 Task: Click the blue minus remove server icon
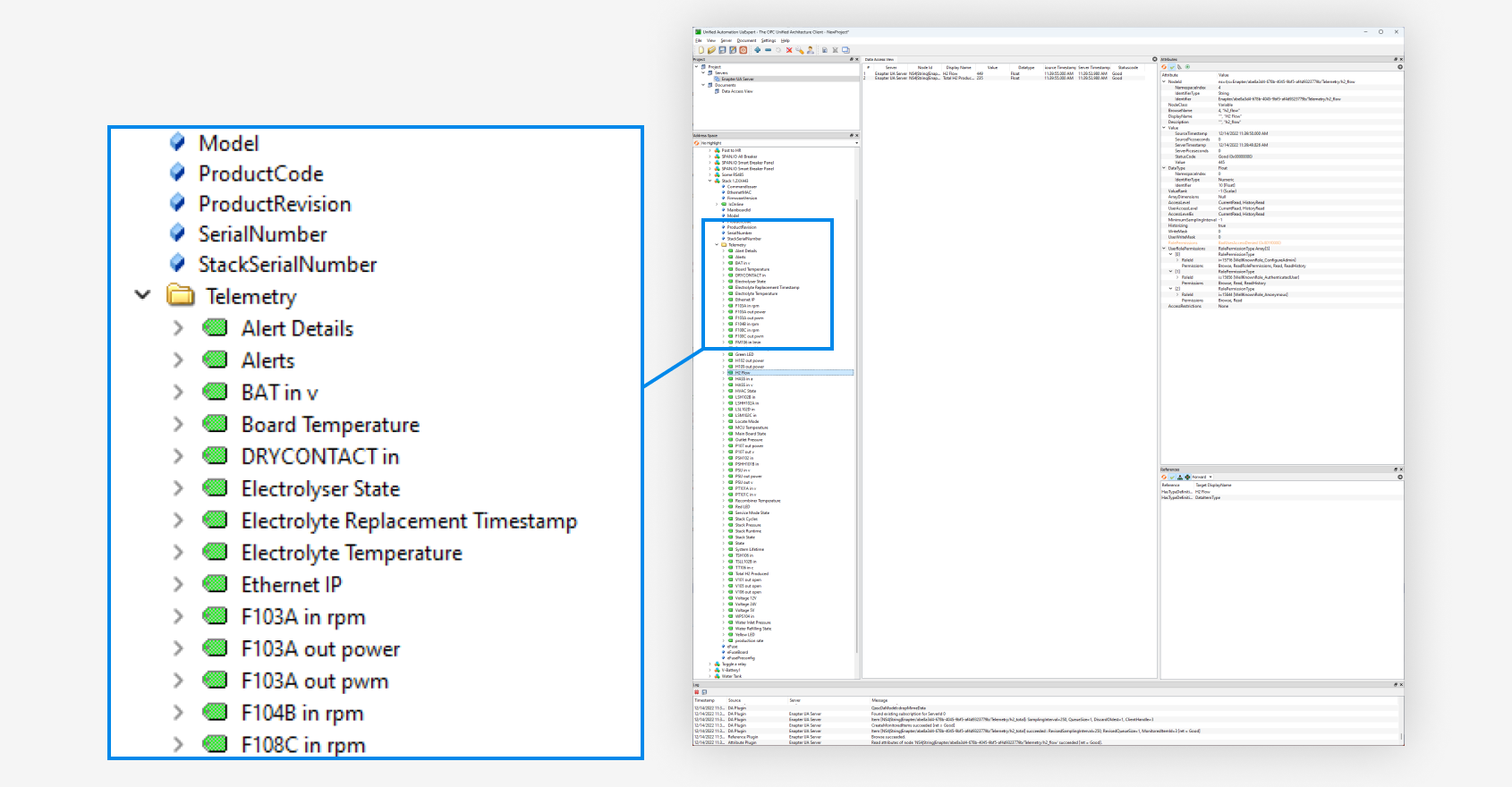pos(768,50)
